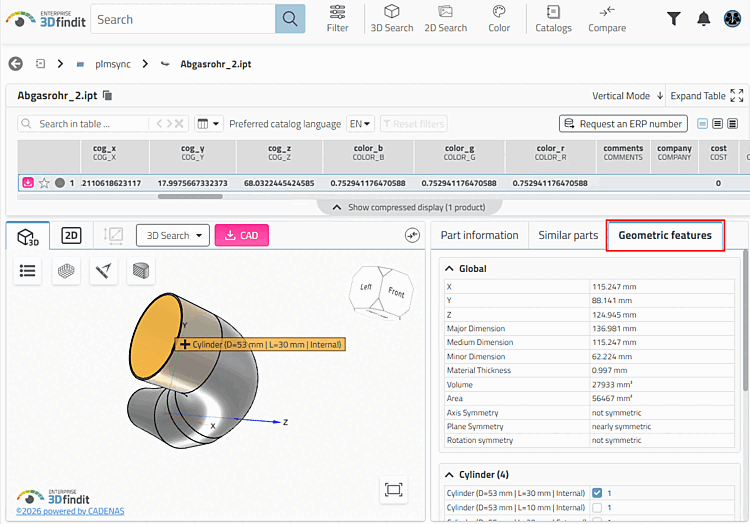Click the CAD download button
Screen dimensions: 750x524
click(x=242, y=235)
